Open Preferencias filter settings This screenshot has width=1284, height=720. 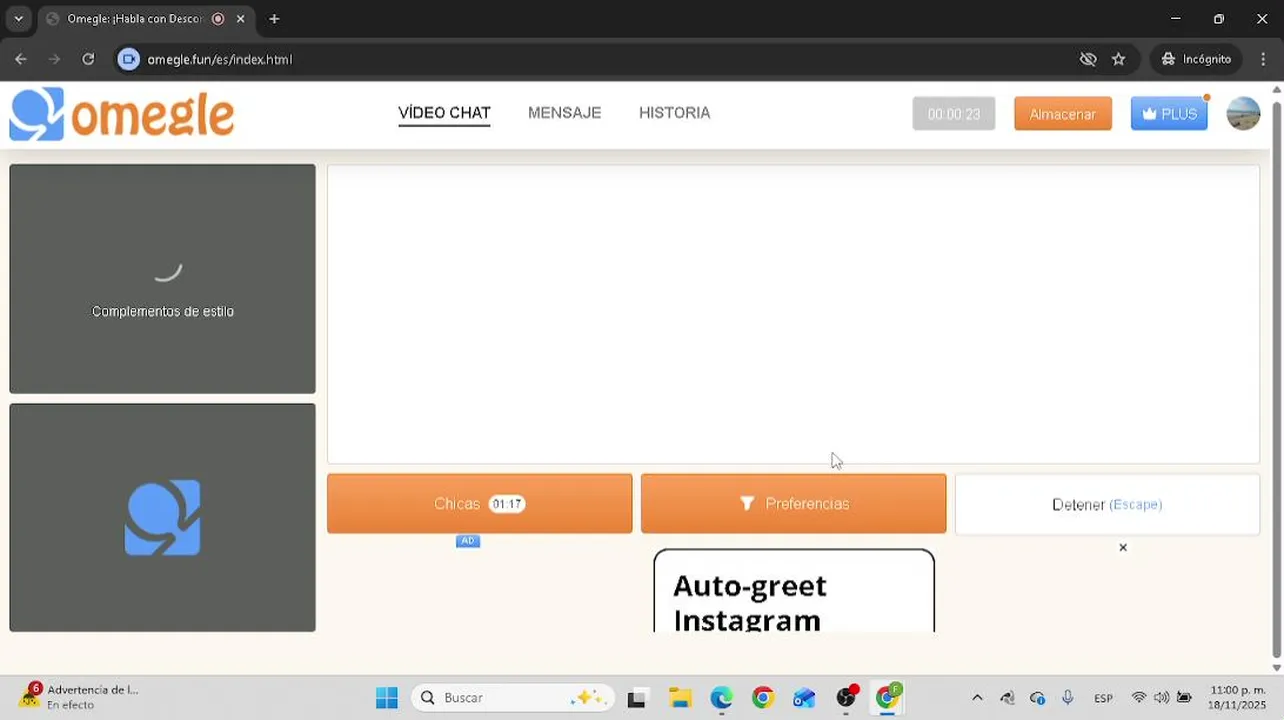793,503
